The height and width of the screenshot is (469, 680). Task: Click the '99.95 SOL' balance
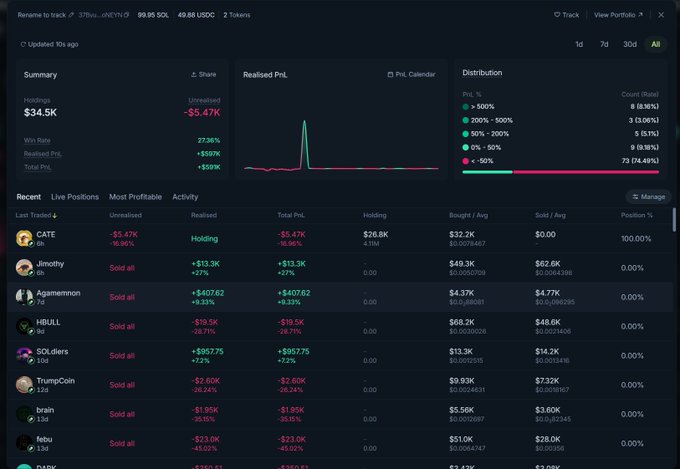click(153, 15)
